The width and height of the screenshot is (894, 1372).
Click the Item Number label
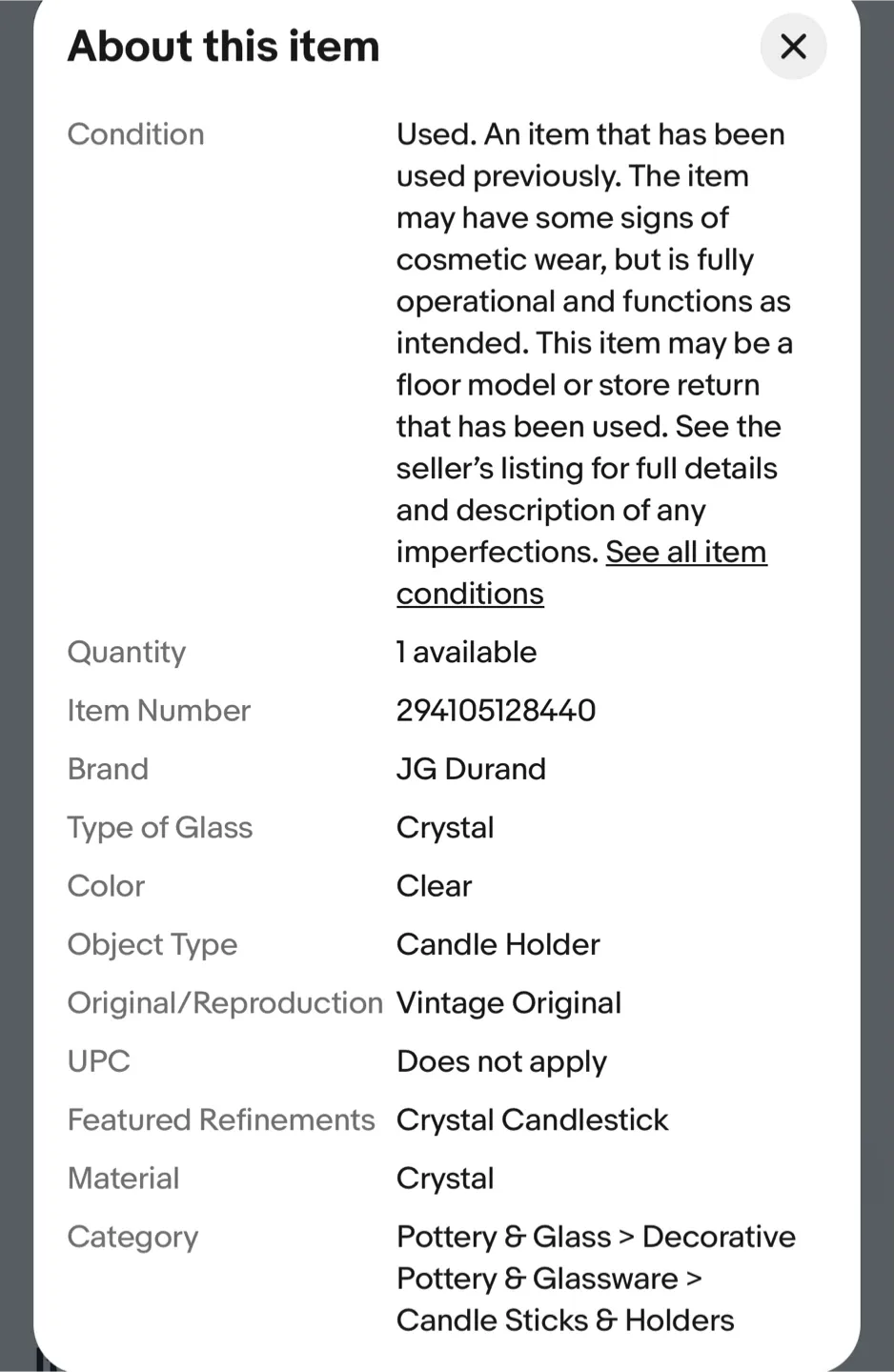click(158, 710)
